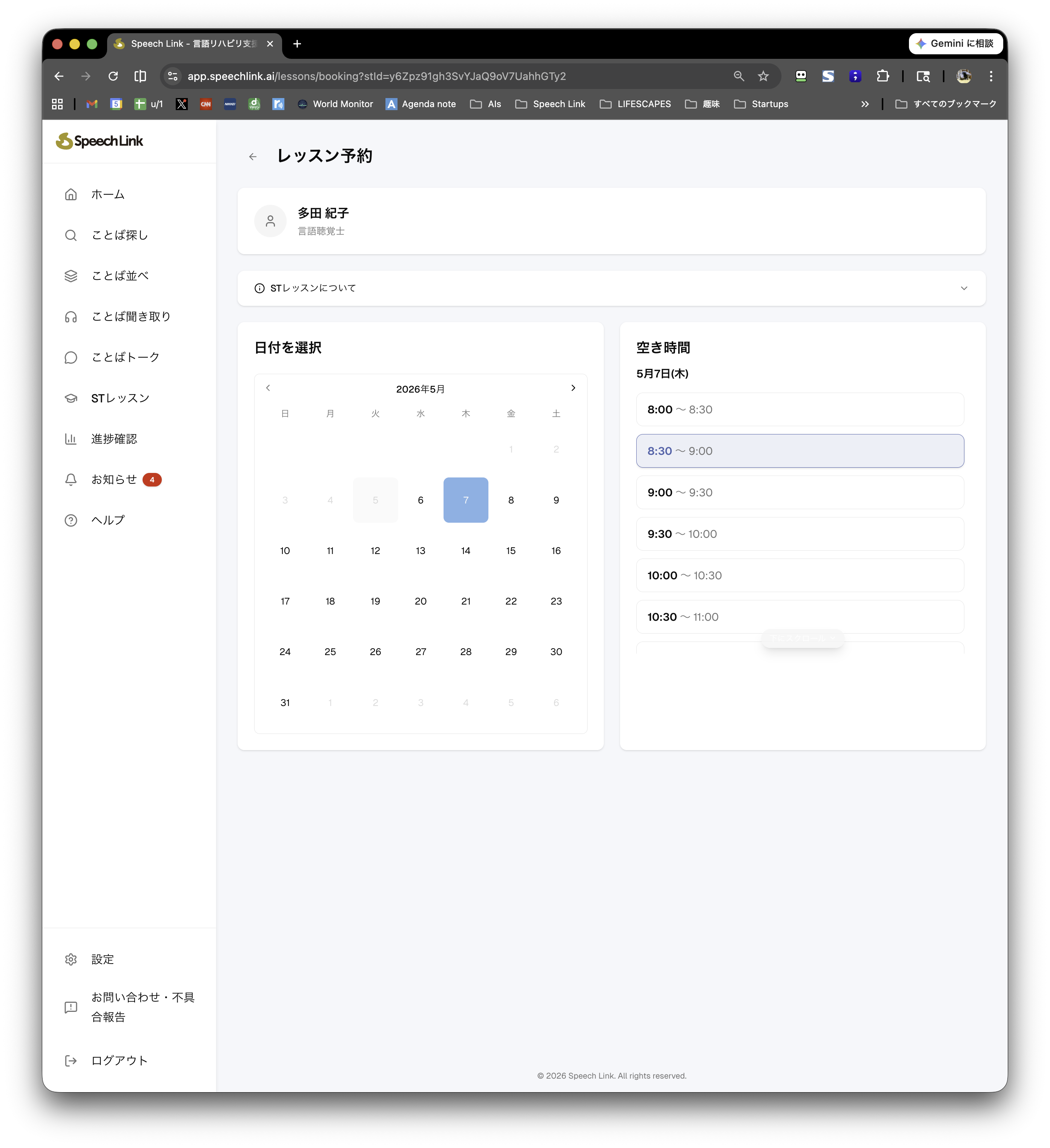Click the browser back arrow

pos(59,76)
